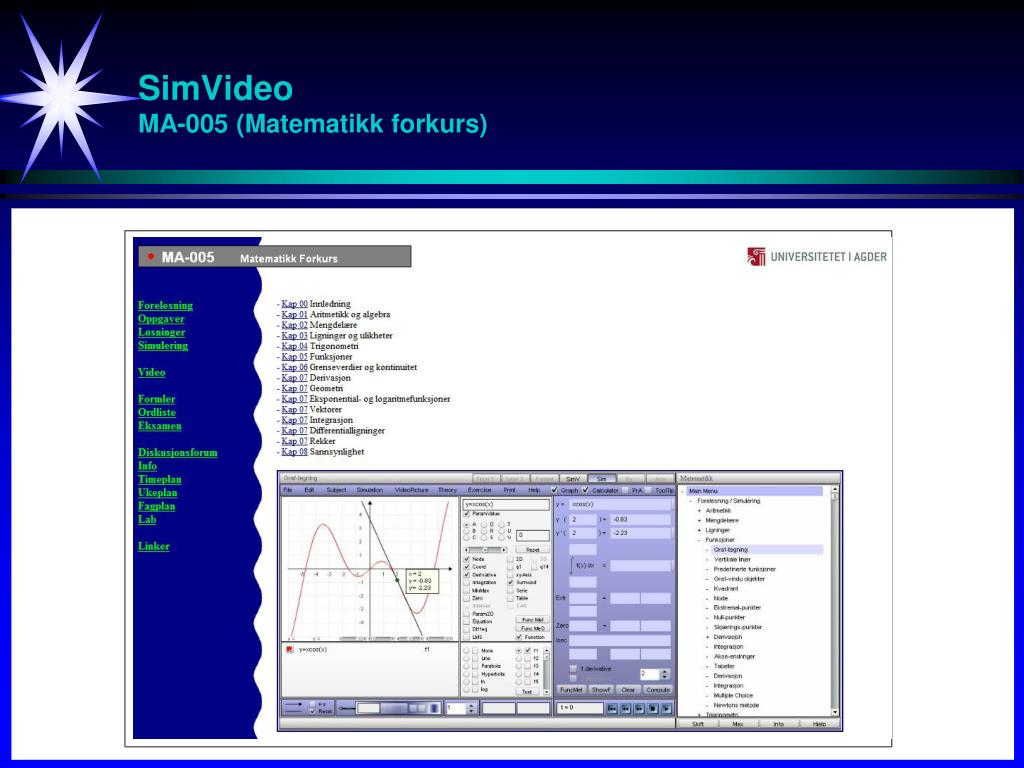This screenshot has width=1024, height=768.
Task: Select Newtons metode tree item
Action: [x=736, y=705]
